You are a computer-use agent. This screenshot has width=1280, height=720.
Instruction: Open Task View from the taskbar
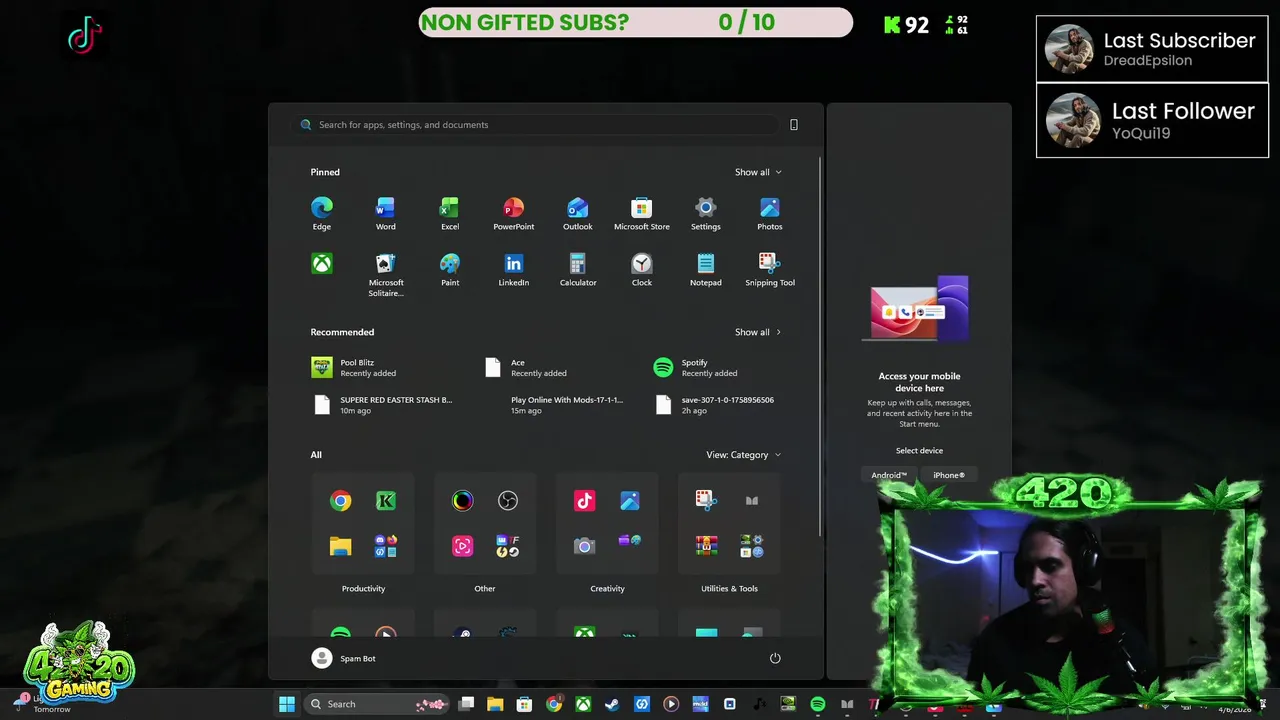(466, 704)
